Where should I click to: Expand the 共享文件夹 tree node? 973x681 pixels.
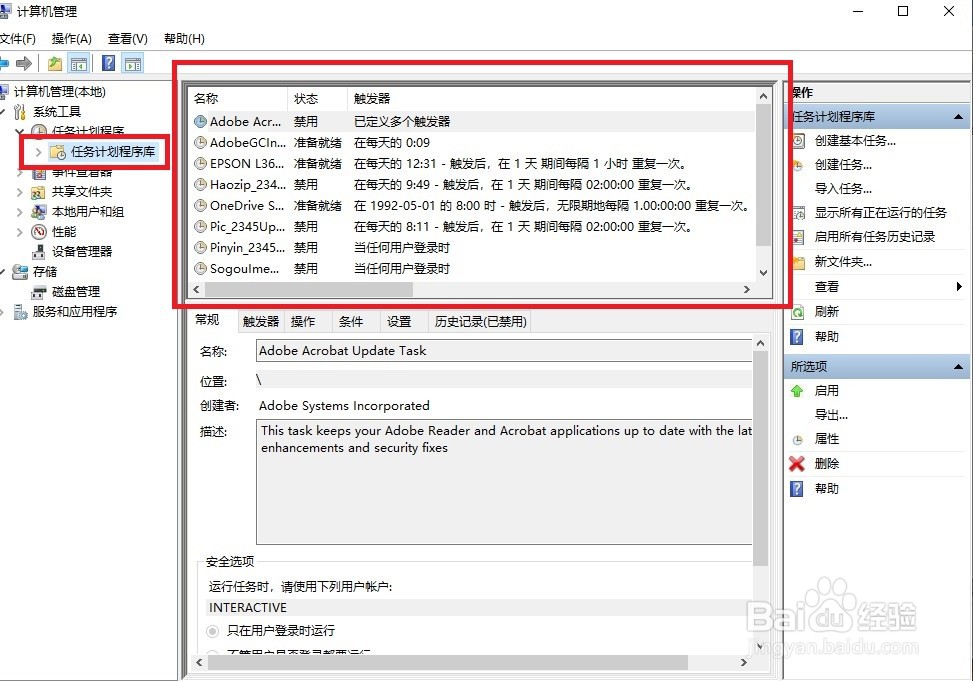[20, 192]
